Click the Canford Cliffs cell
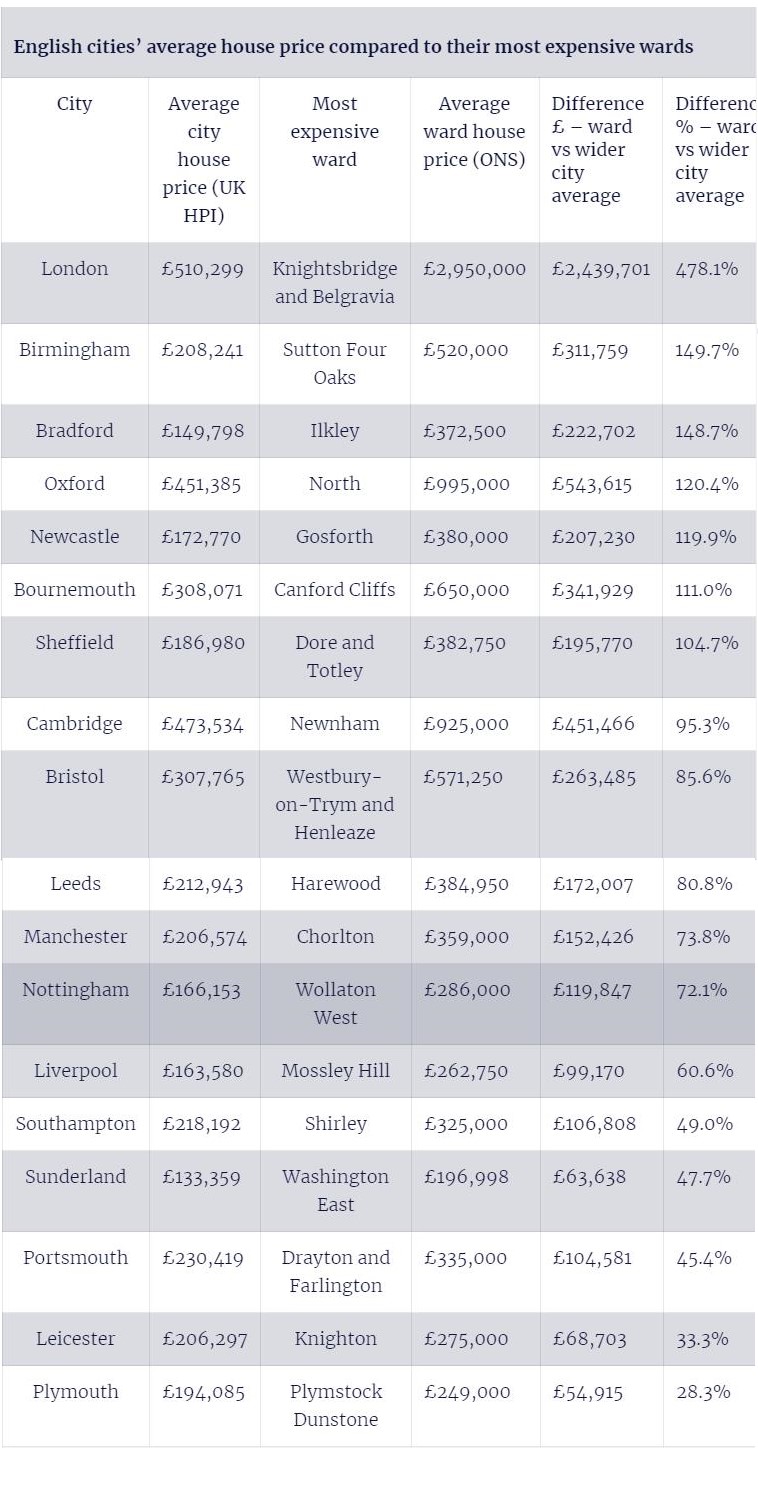The height and width of the screenshot is (1500, 758). coord(334,590)
